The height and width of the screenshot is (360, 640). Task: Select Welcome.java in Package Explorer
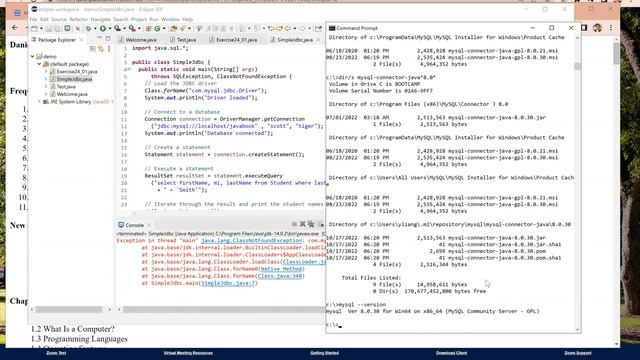click(x=72, y=94)
